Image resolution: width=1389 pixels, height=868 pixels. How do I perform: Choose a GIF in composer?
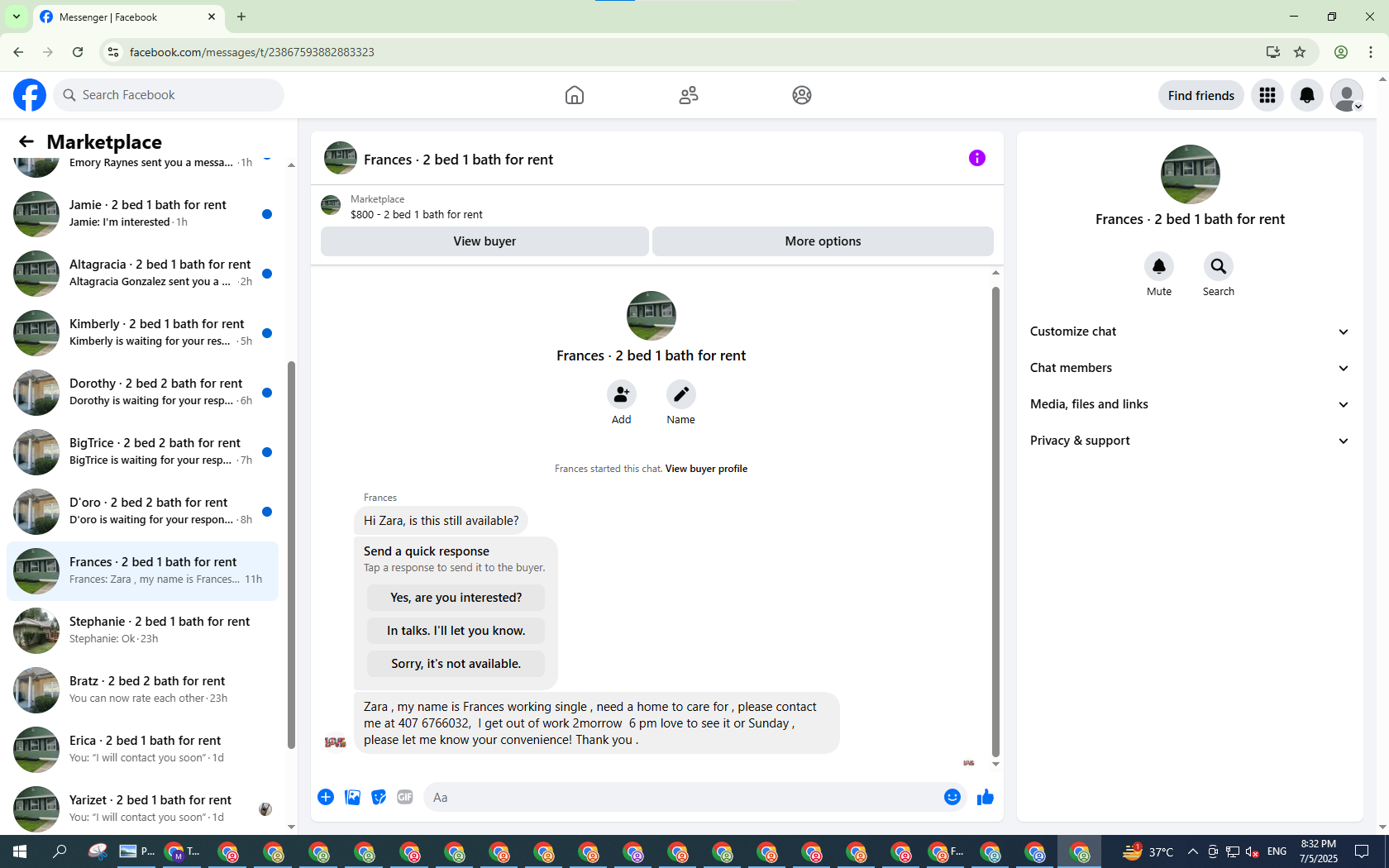pos(405,797)
